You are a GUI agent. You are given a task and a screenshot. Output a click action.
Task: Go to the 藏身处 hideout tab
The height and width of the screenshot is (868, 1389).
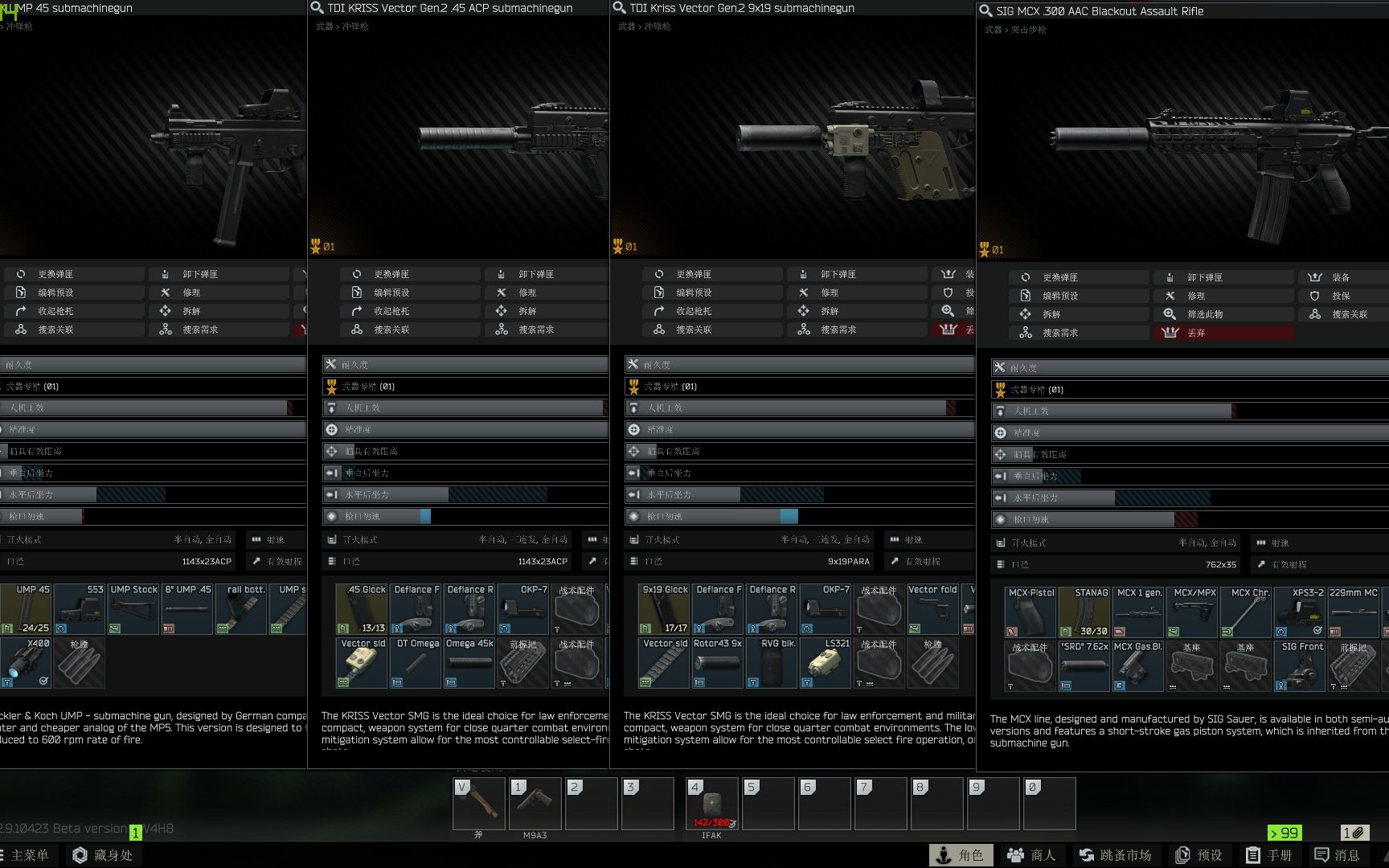coord(103,855)
